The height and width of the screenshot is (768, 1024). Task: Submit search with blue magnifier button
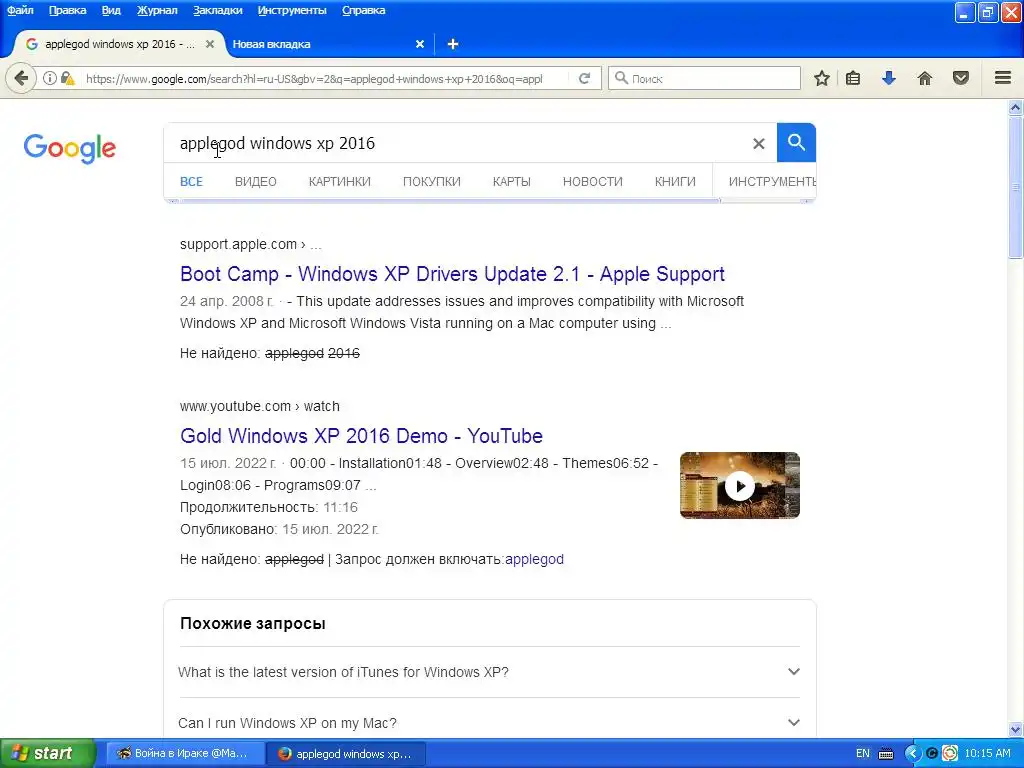coord(796,142)
